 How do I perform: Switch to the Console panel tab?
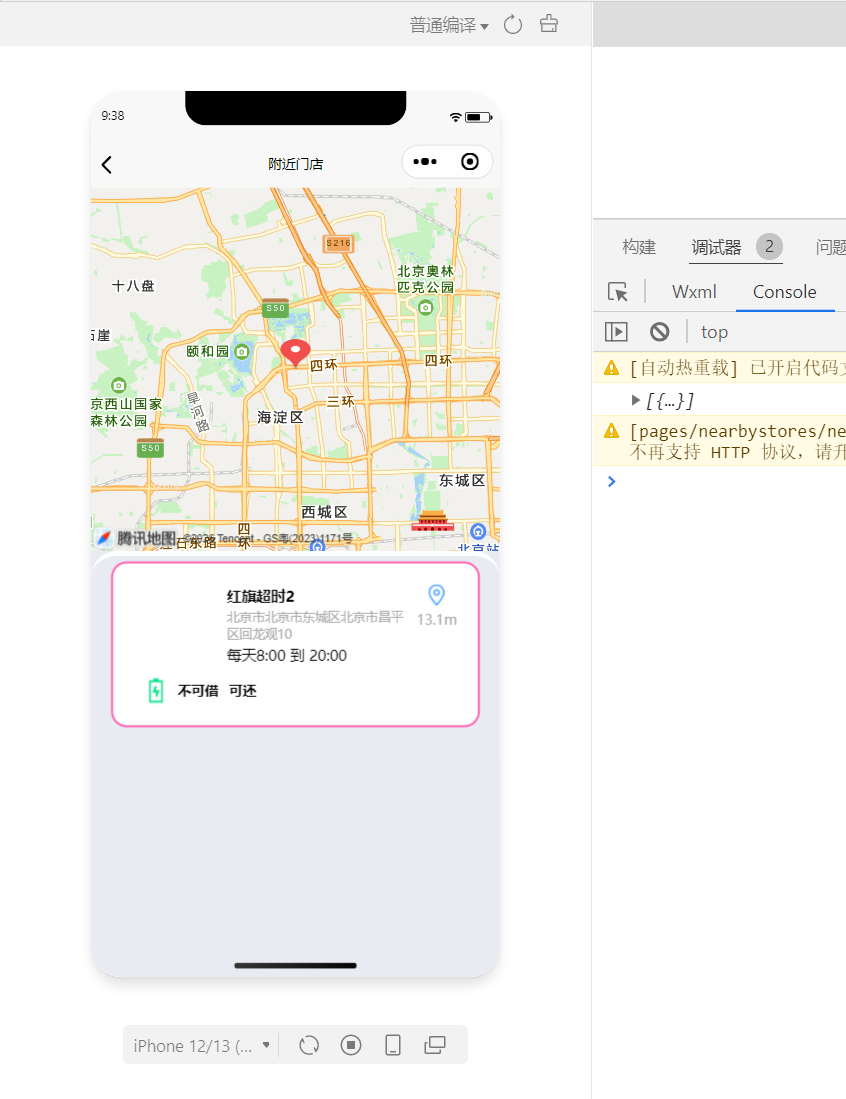784,292
